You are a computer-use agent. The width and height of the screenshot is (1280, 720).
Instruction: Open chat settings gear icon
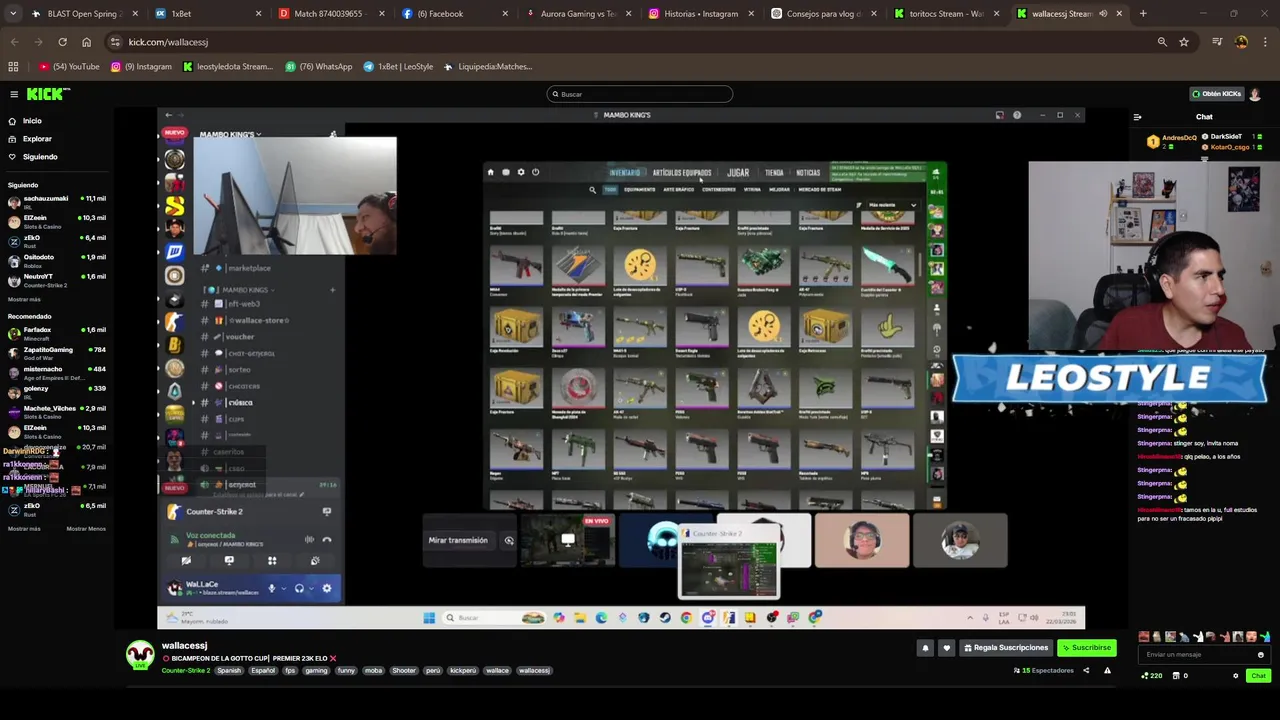[1236, 676]
